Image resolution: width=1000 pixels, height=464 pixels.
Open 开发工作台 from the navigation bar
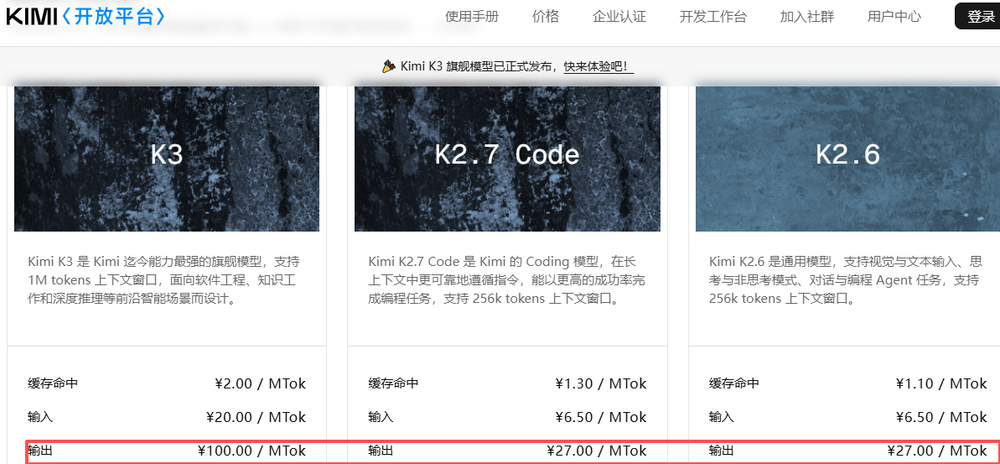pyautogui.click(x=713, y=17)
